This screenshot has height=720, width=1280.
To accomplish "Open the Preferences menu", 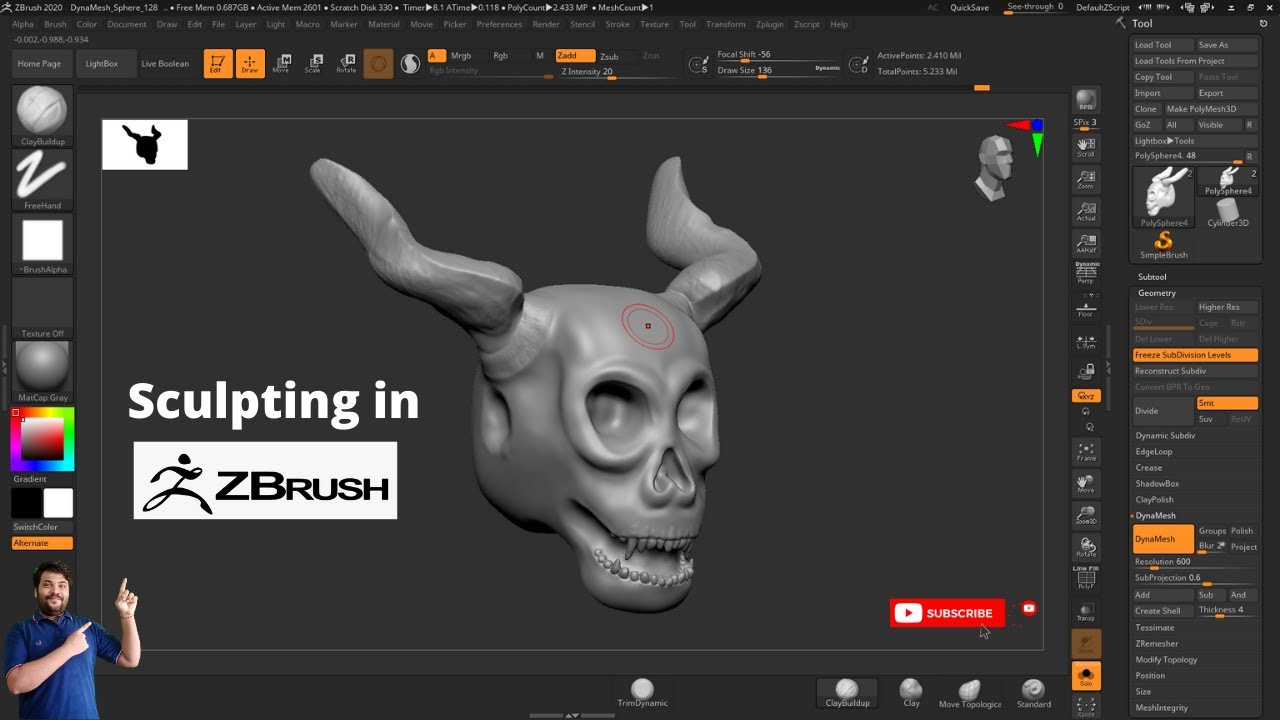I will click(499, 24).
